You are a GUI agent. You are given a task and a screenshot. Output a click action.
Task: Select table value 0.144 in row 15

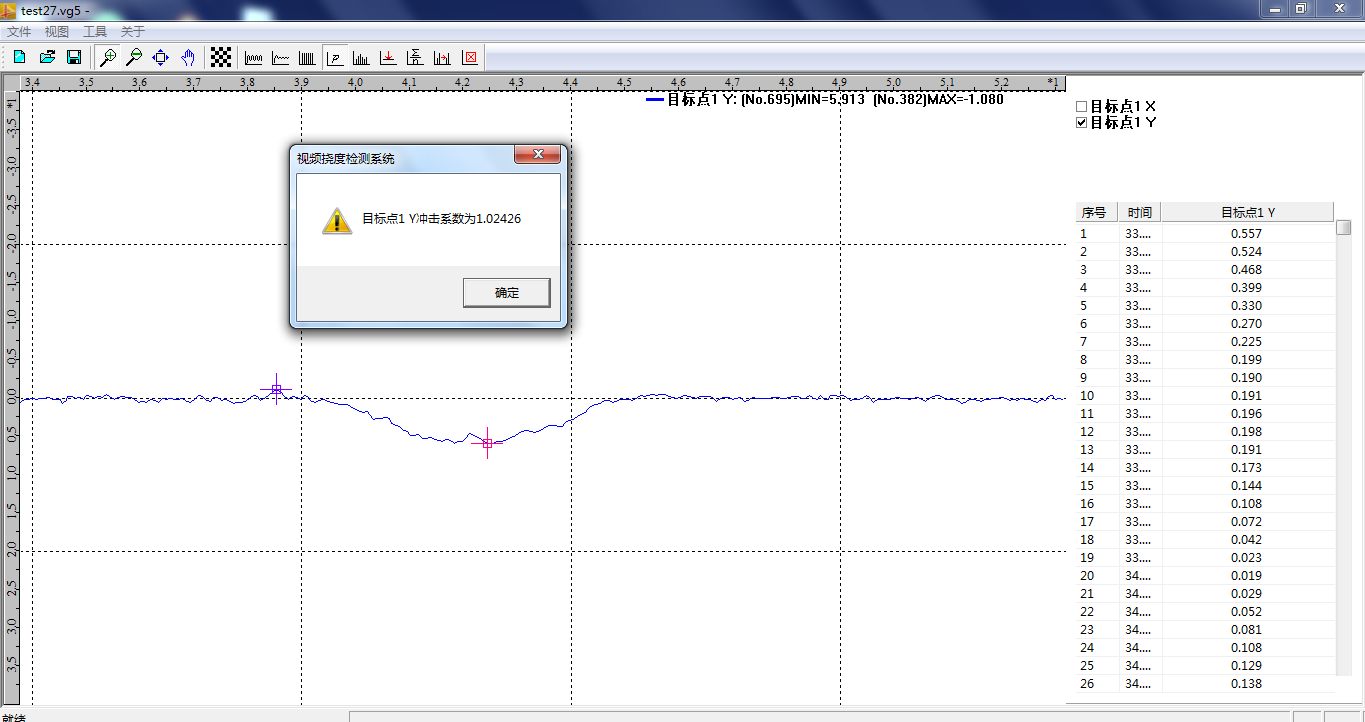(x=1246, y=486)
